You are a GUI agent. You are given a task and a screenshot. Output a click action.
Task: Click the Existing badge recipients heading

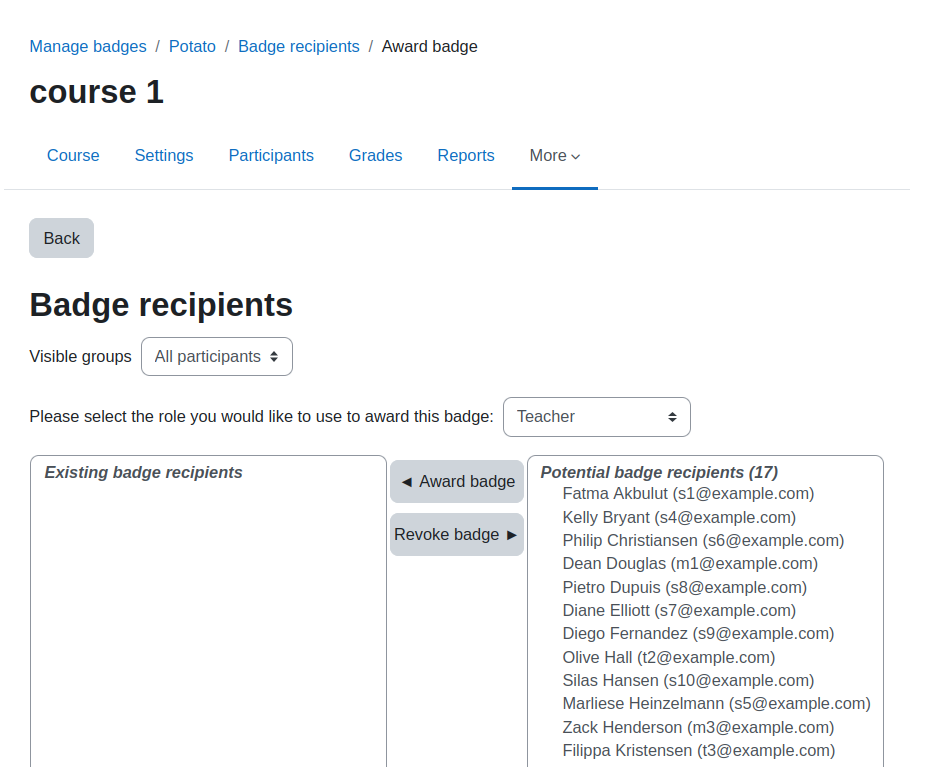coord(144,473)
